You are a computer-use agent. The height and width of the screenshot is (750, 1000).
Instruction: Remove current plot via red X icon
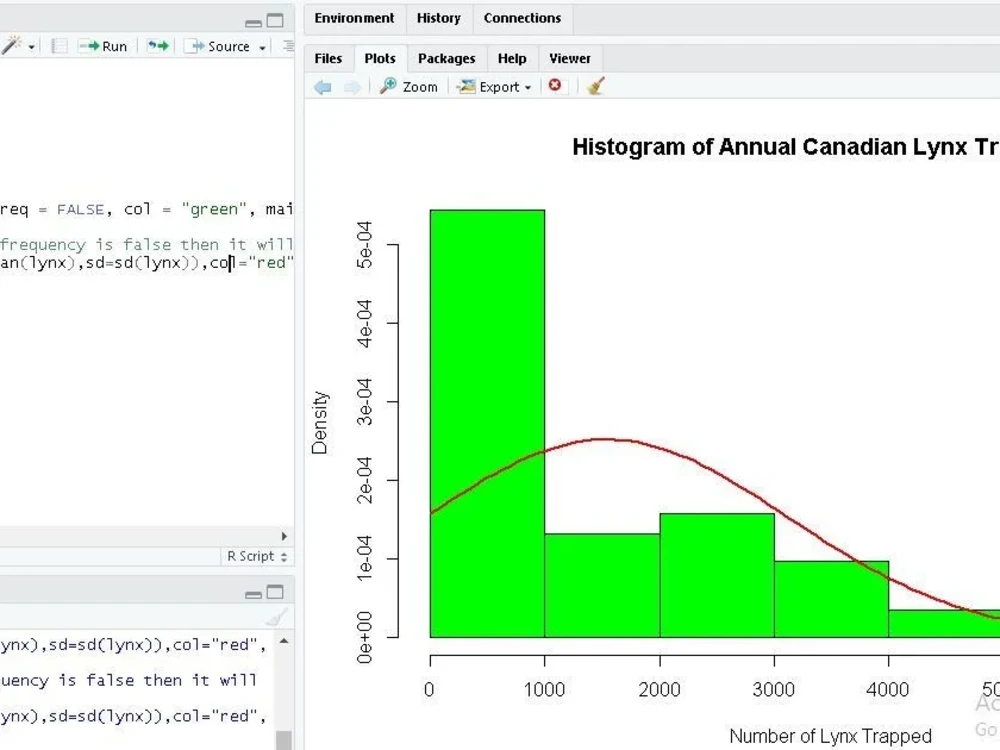tap(557, 86)
